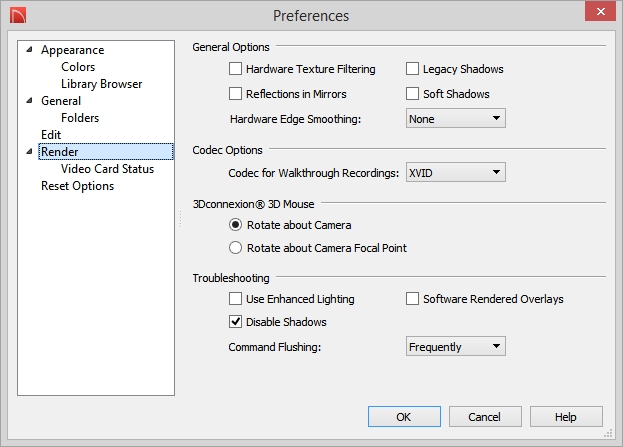Click the Chief Architect app icon in title bar
Image resolution: width=623 pixels, height=447 pixels.
tap(18, 15)
